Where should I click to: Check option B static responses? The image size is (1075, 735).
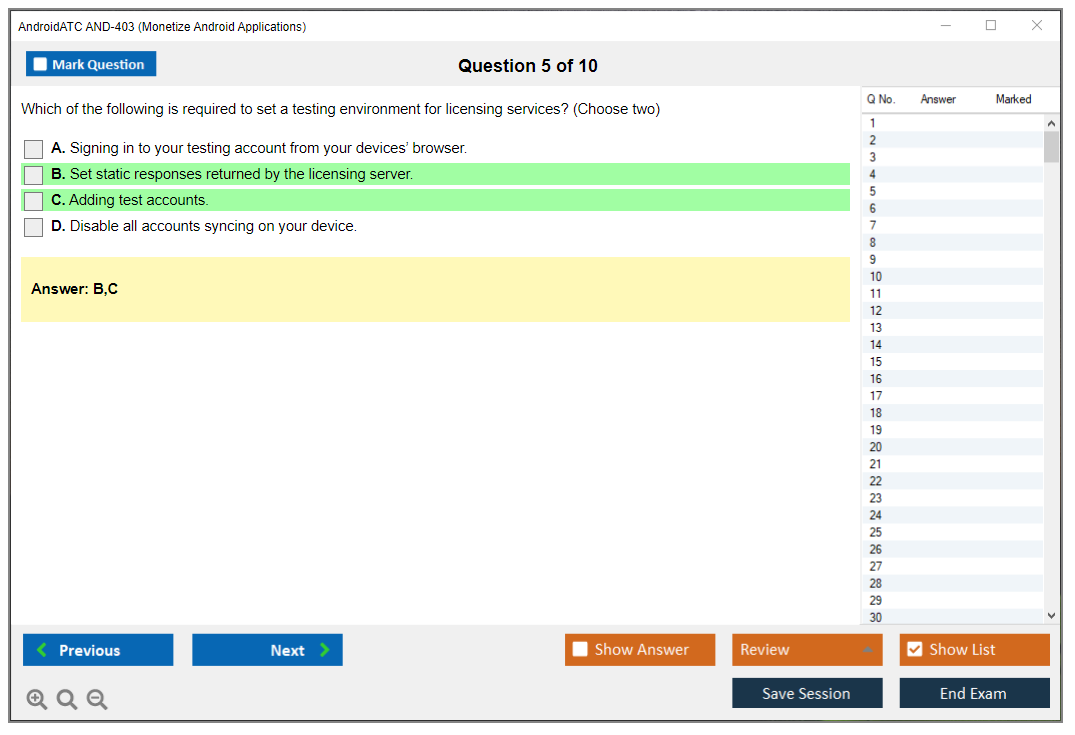coord(34,175)
